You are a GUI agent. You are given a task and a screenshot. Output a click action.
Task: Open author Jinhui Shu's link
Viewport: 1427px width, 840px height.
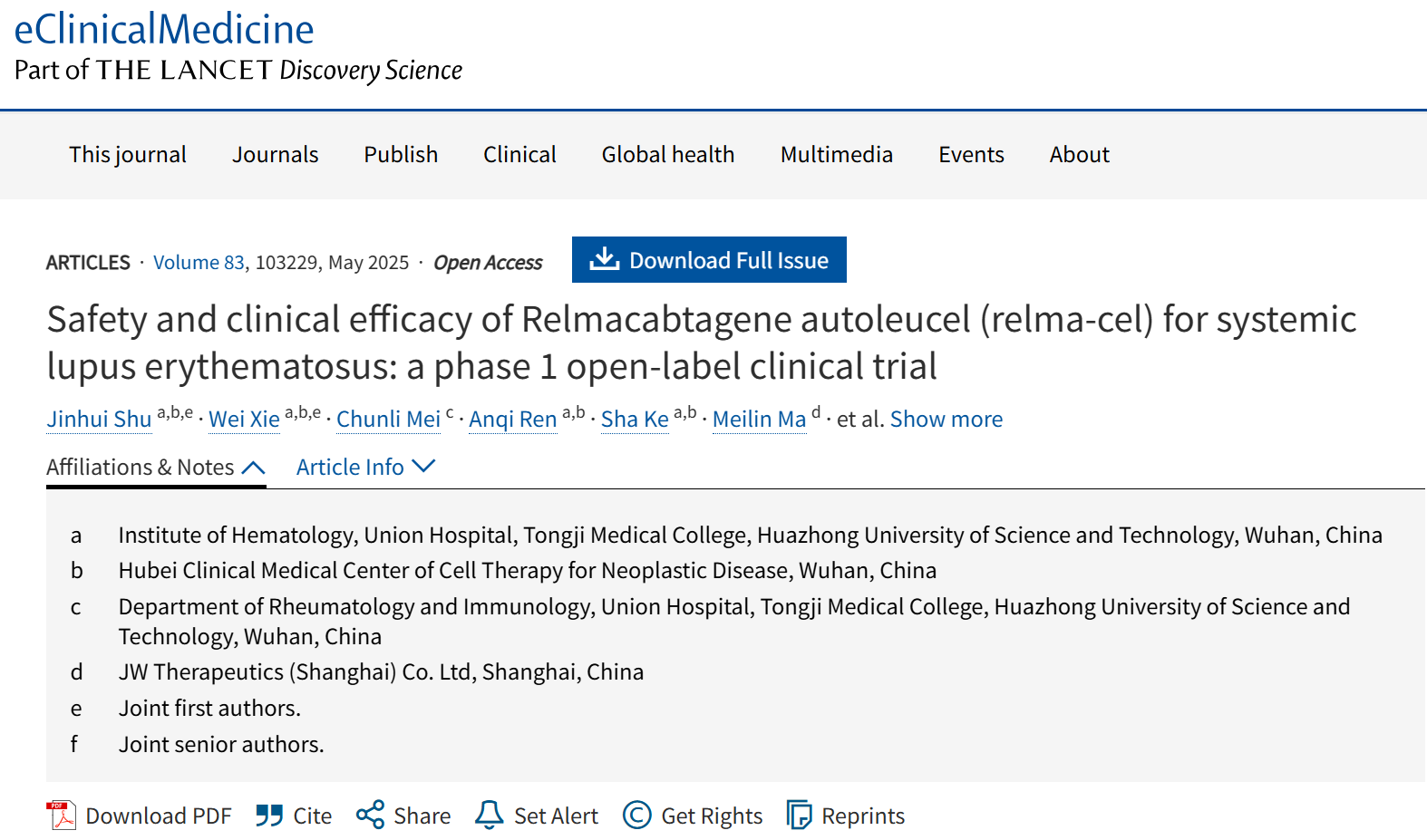99,420
